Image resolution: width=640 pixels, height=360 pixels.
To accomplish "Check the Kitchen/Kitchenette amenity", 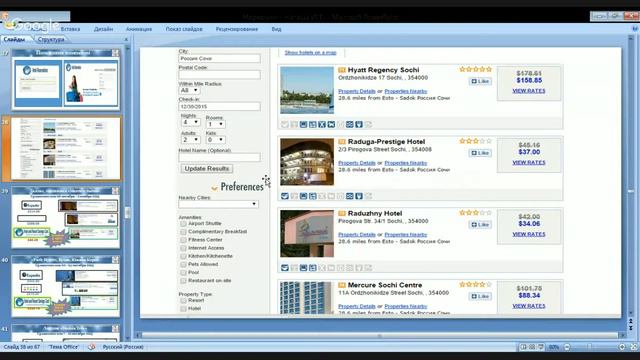I will pos(183,256).
